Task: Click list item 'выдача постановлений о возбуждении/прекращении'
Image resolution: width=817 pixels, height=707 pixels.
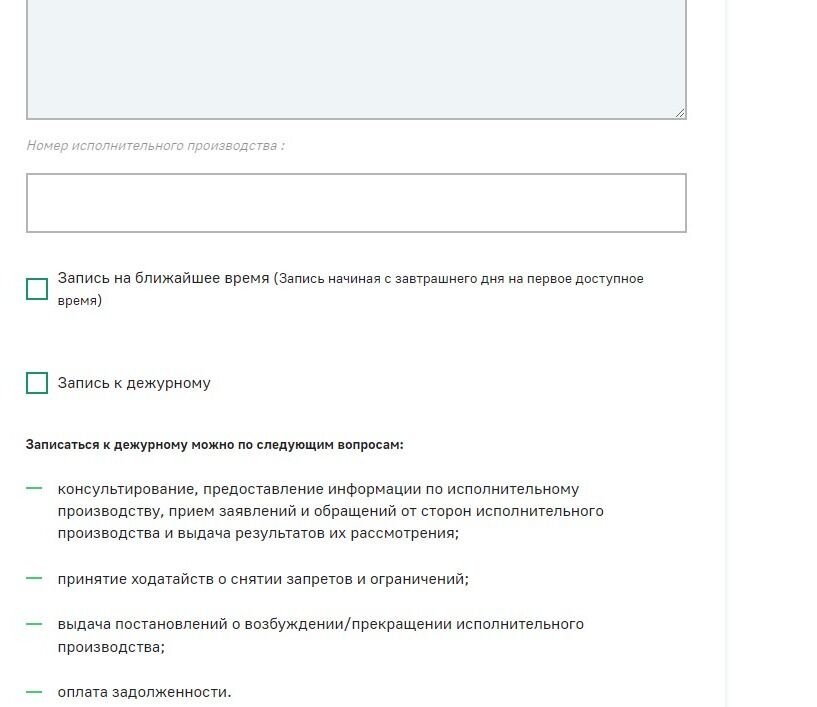Action: pyautogui.click(x=320, y=635)
